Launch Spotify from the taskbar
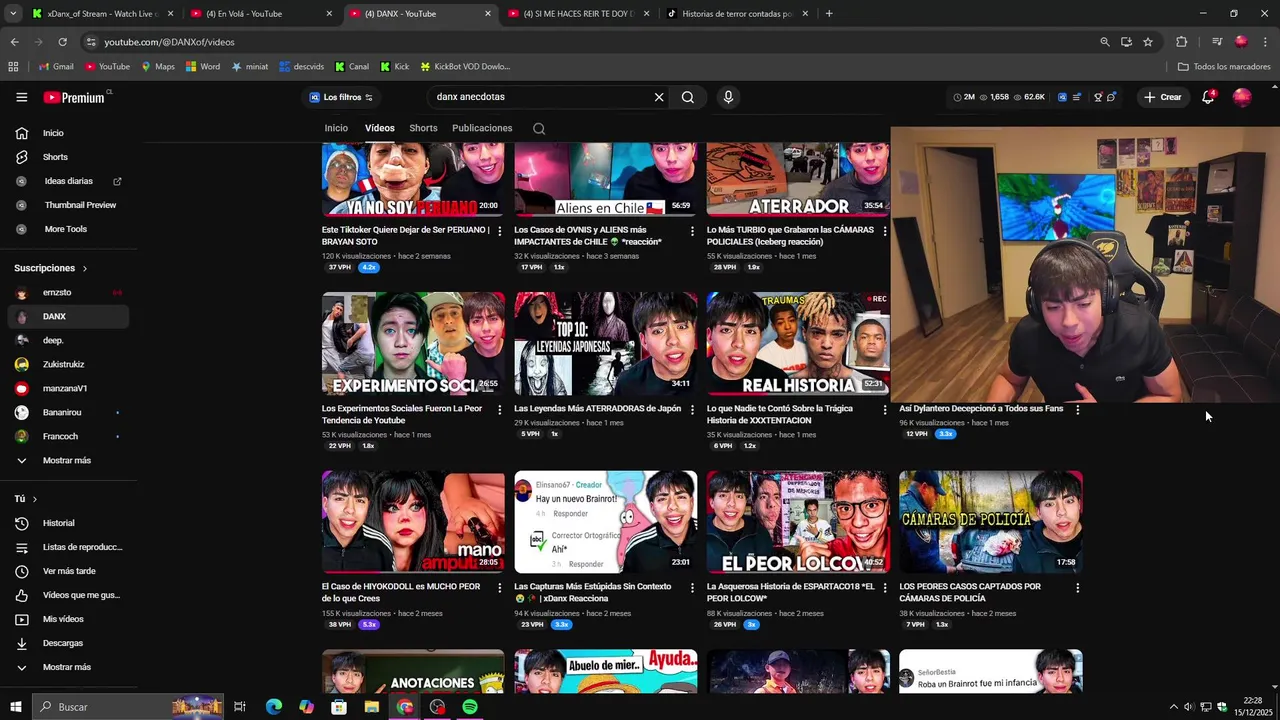1280x720 pixels. pos(470,707)
